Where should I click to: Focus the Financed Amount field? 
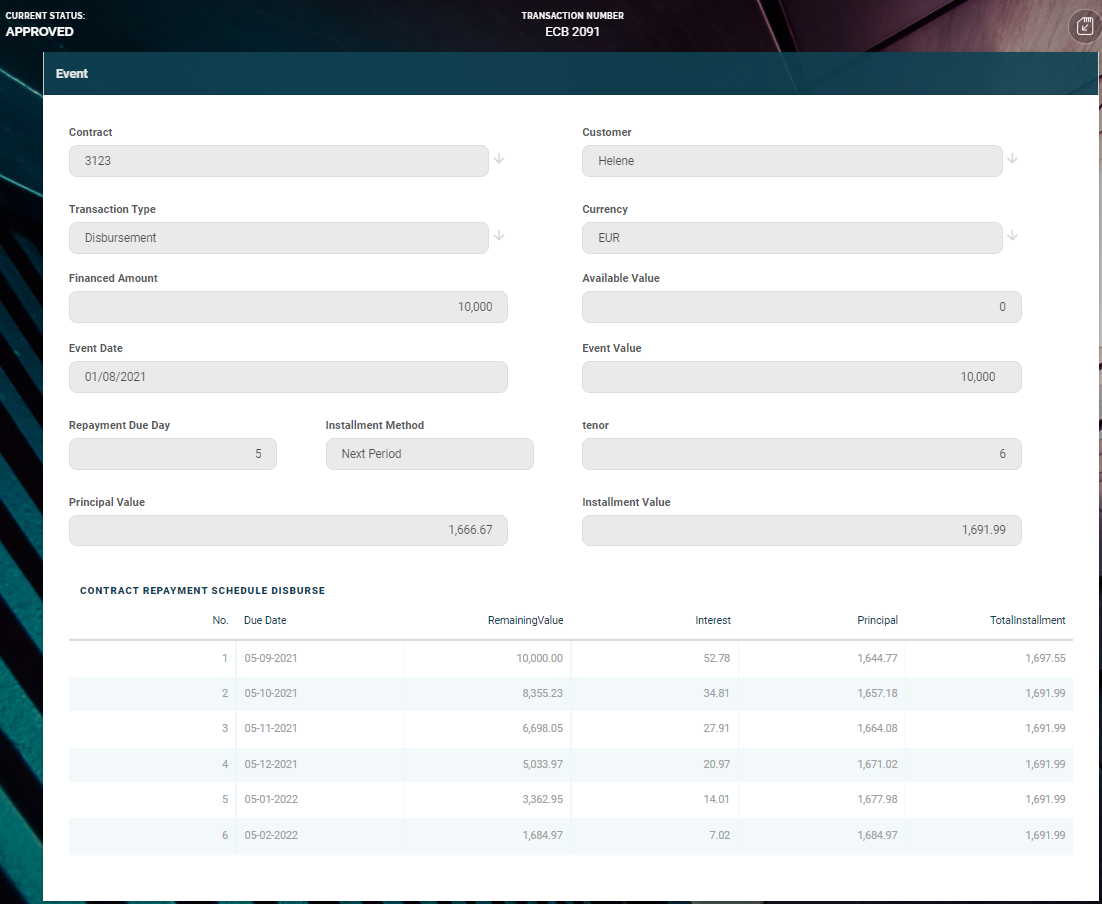pos(288,307)
